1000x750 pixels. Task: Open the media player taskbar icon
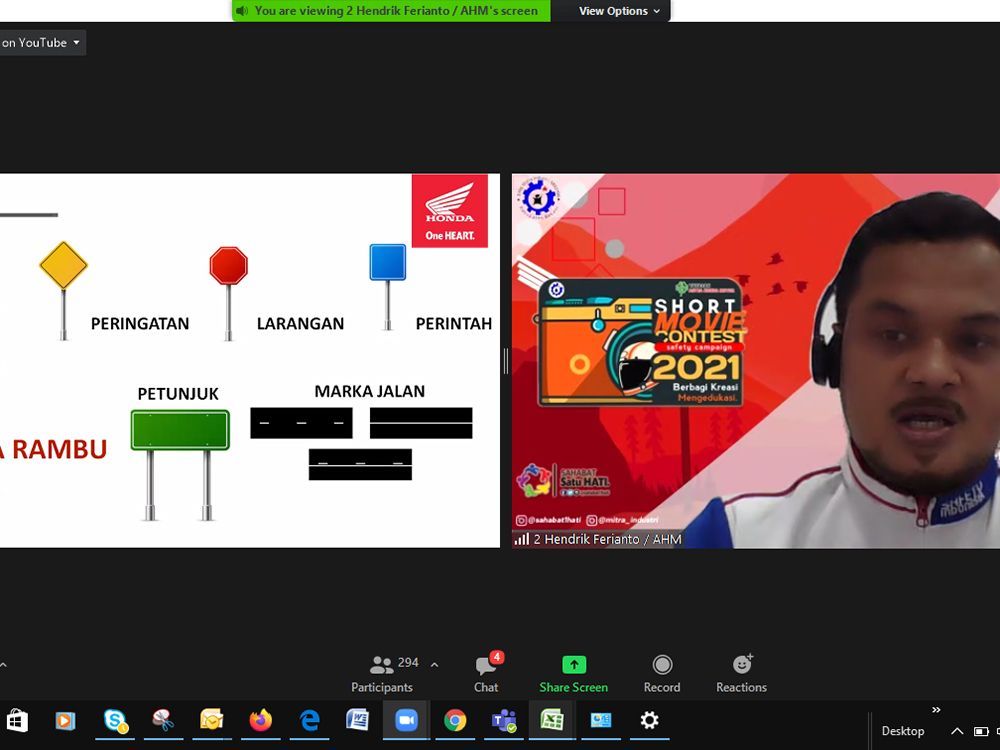[x=65, y=721]
